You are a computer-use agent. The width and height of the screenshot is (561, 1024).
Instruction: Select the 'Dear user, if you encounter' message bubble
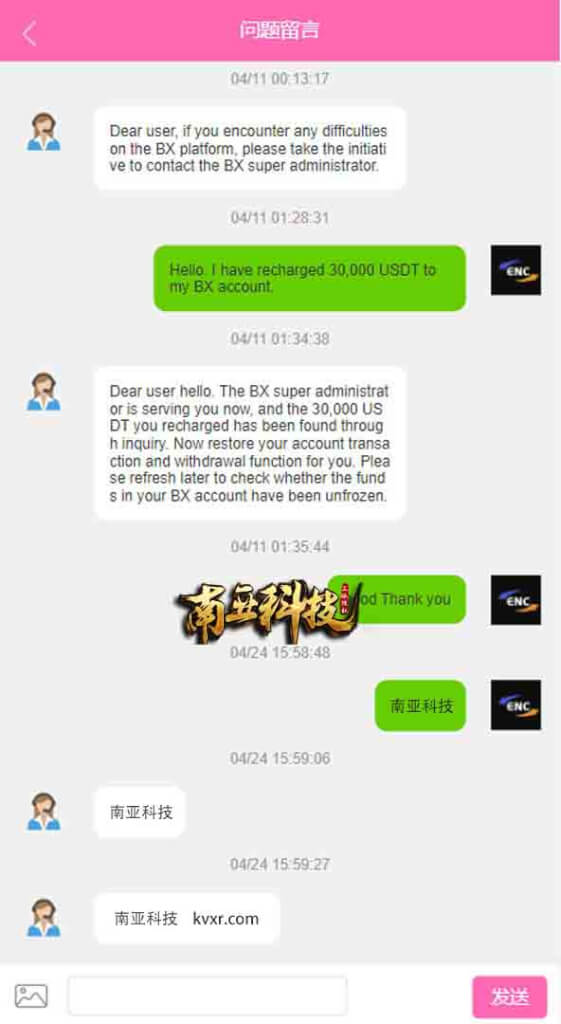(x=250, y=148)
